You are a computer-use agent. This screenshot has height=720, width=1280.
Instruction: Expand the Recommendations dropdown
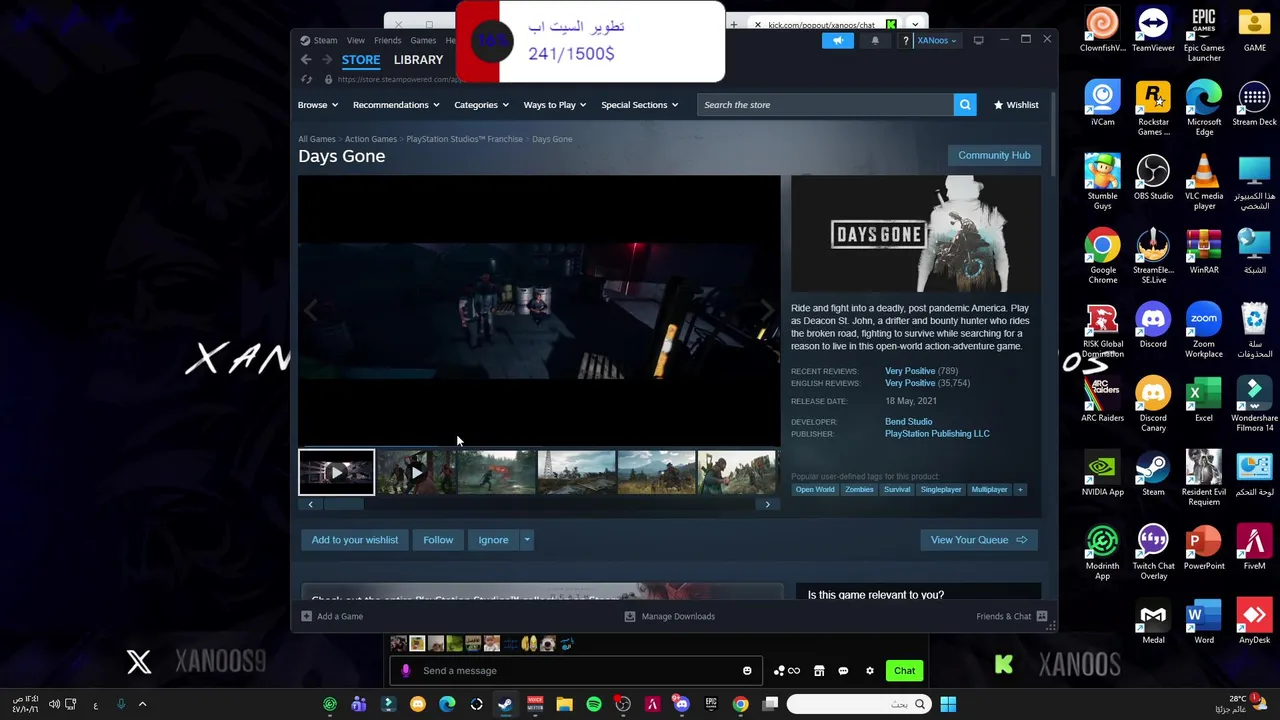[x=396, y=105]
